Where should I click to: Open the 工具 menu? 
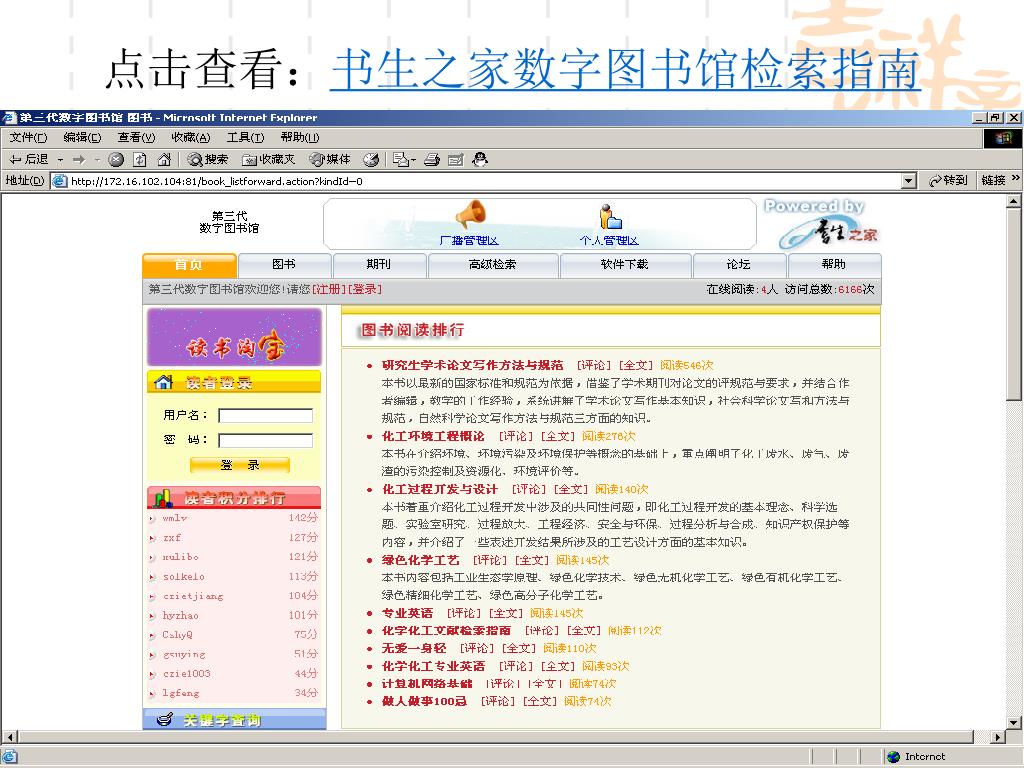[245, 137]
